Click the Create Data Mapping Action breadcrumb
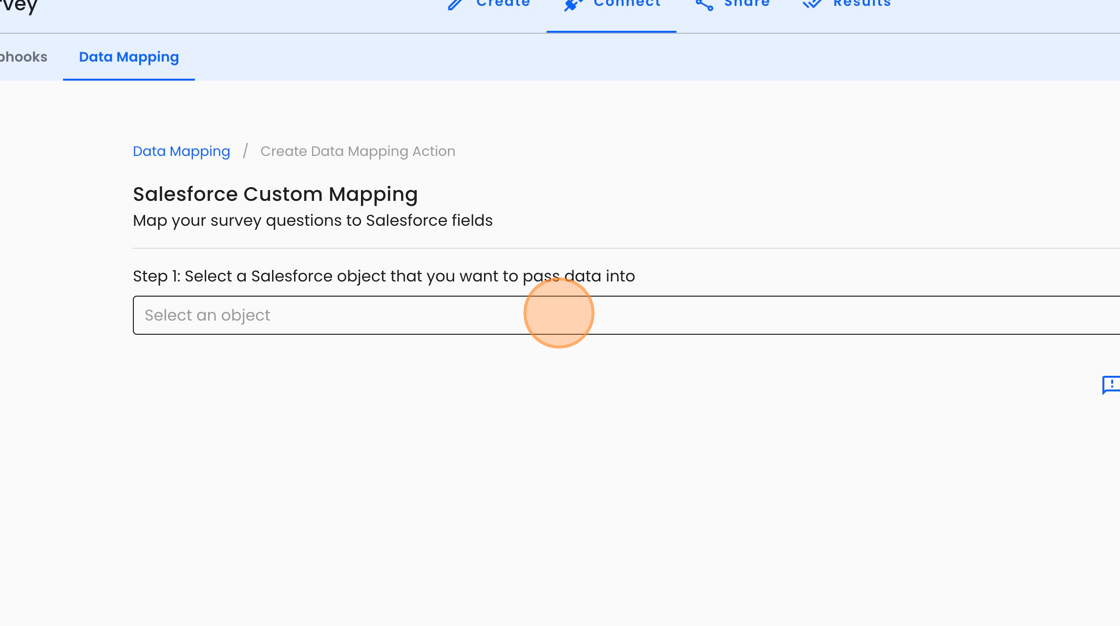The width and height of the screenshot is (1120, 626). [x=358, y=151]
